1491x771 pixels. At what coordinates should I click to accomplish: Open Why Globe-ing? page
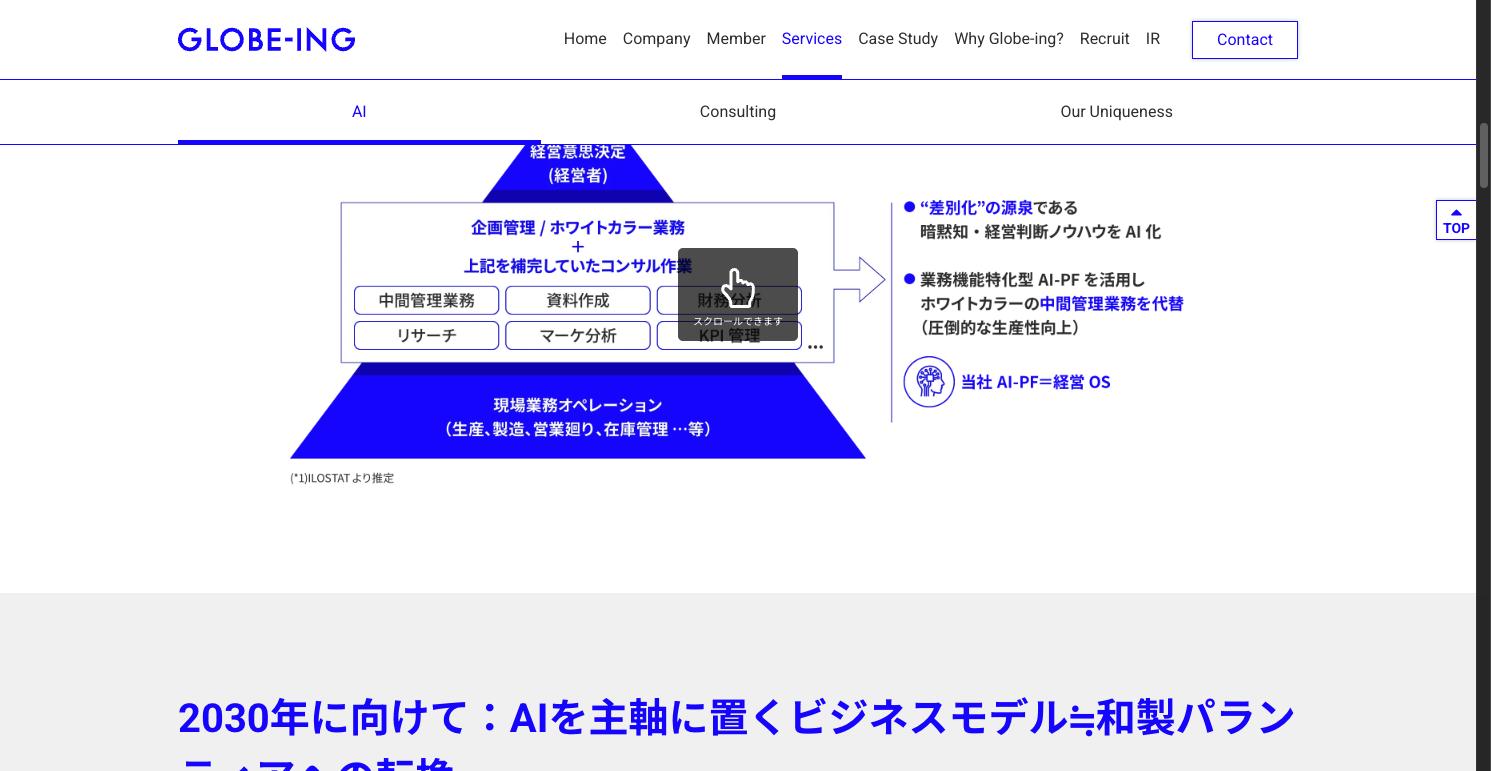tap(1009, 39)
